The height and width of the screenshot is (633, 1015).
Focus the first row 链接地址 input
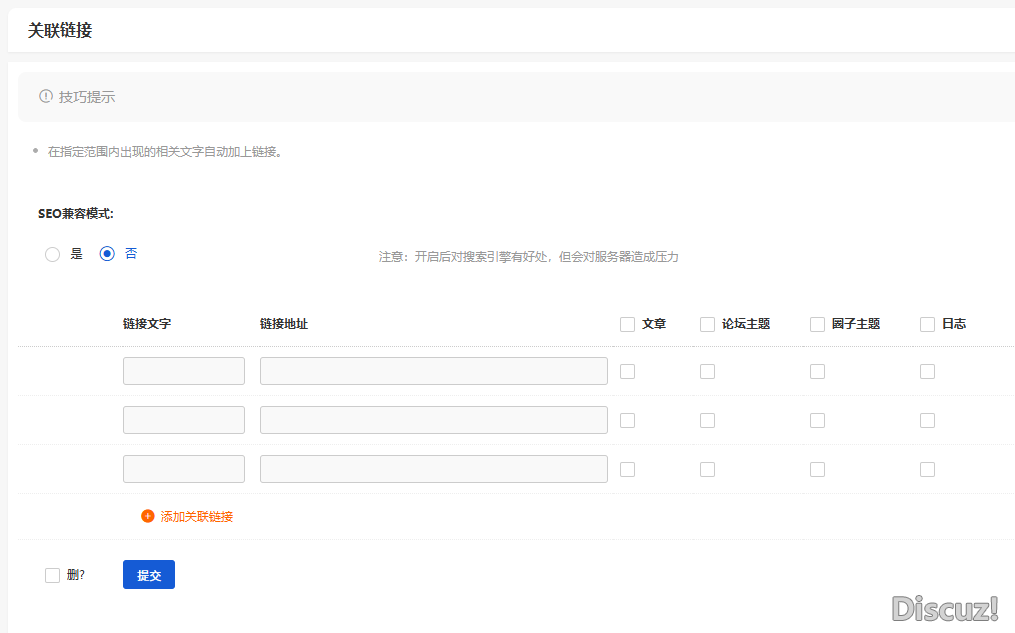tap(433, 371)
